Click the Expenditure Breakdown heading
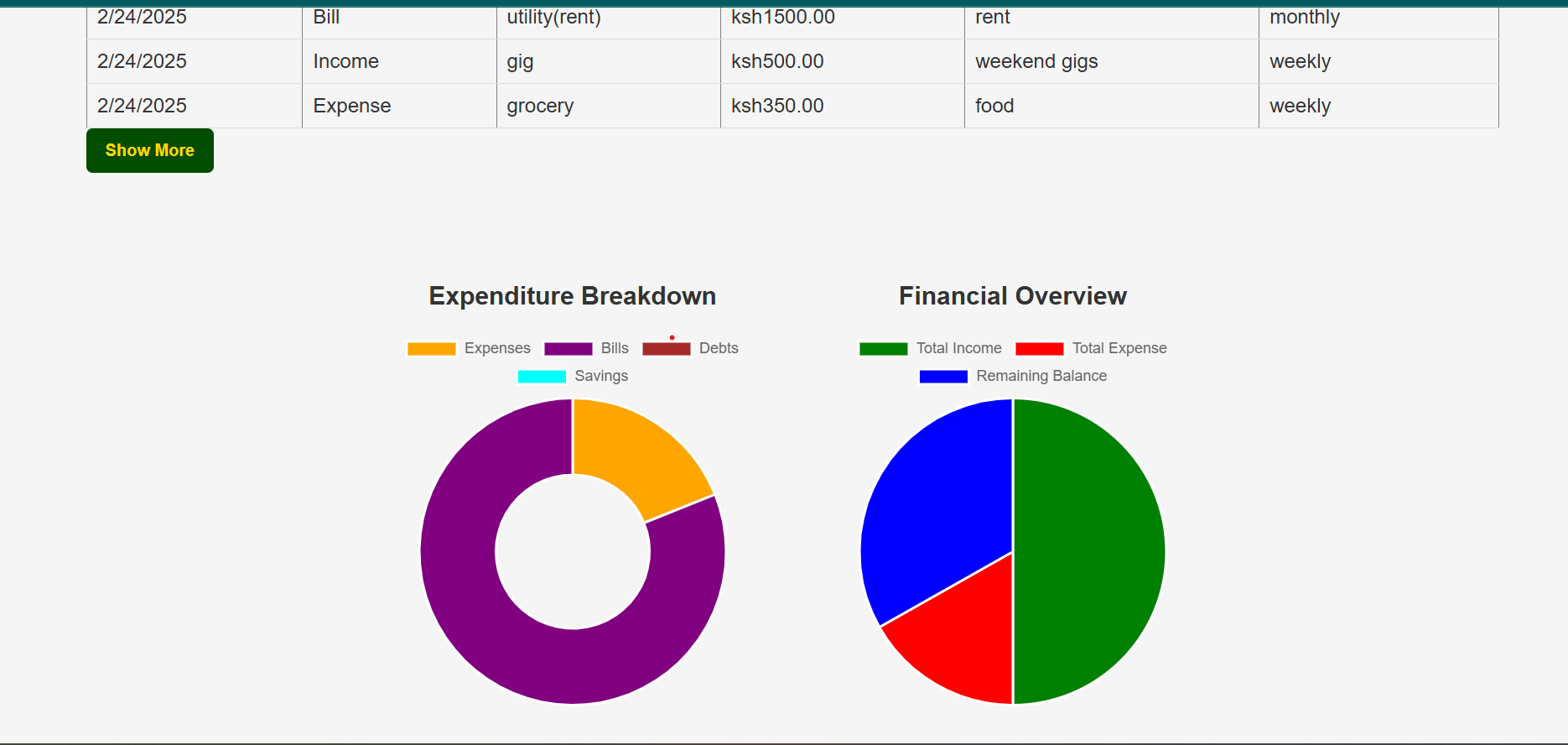Viewport: 1568px width, 745px height. pos(573,296)
